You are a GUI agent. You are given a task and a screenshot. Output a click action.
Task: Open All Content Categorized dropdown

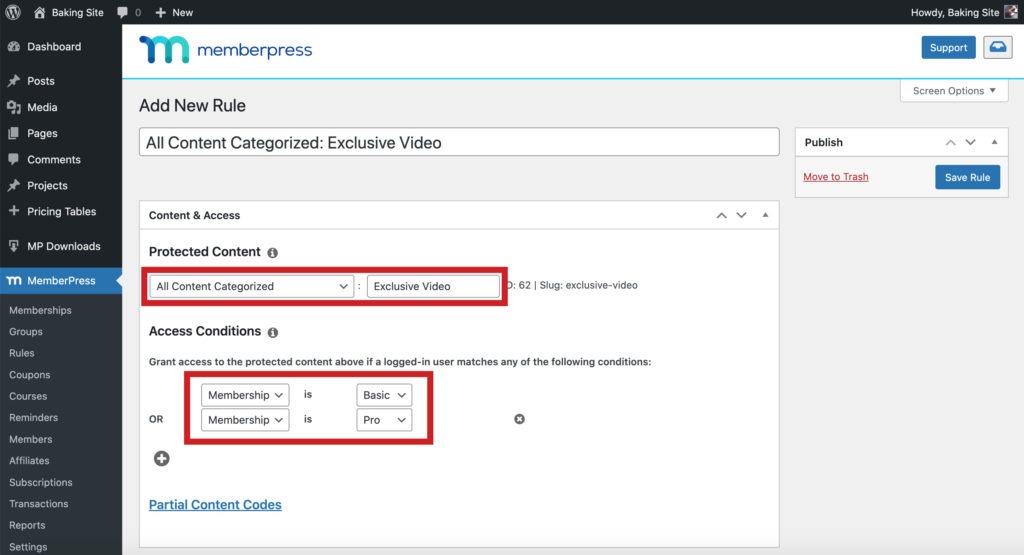tap(251, 286)
